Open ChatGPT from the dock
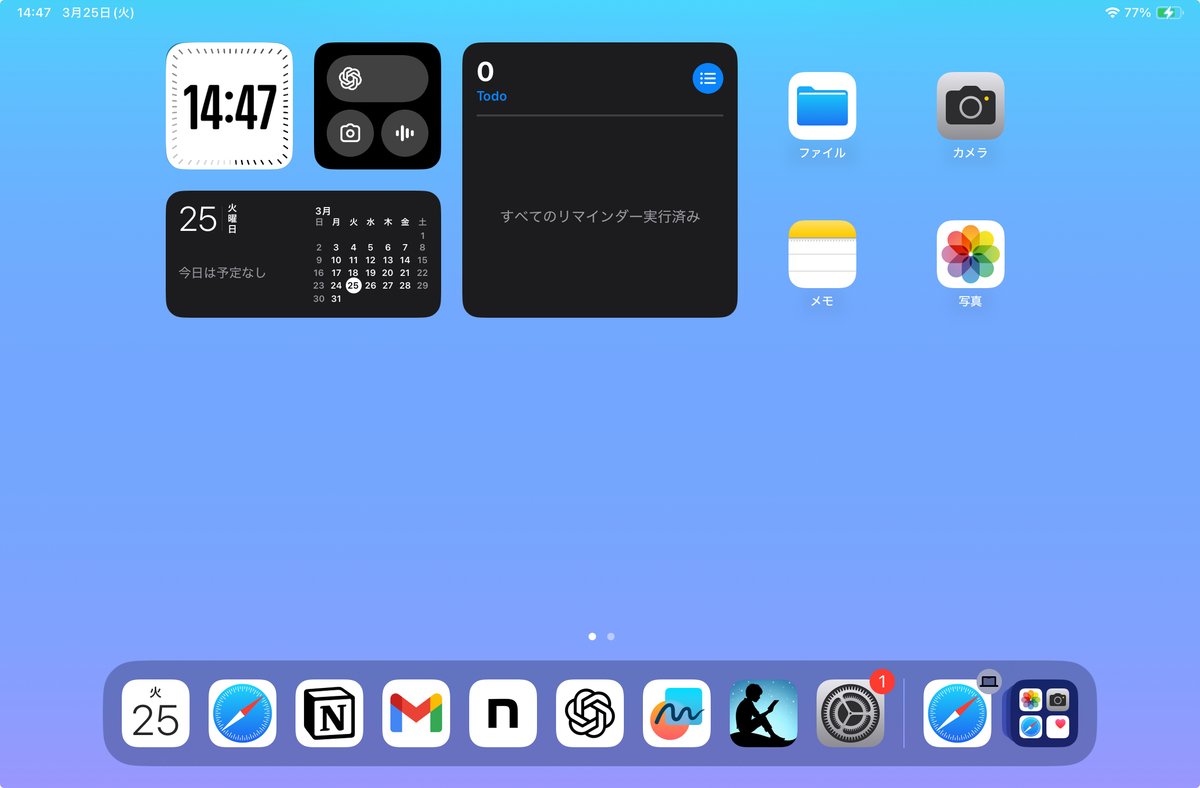Screen dimensions: 1200x788 [x=589, y=714]
